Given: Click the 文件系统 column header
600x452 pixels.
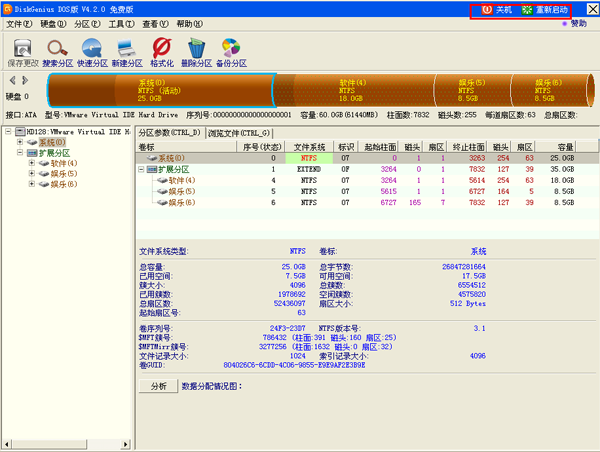Looking at the screenshot, I should [309, 147].
